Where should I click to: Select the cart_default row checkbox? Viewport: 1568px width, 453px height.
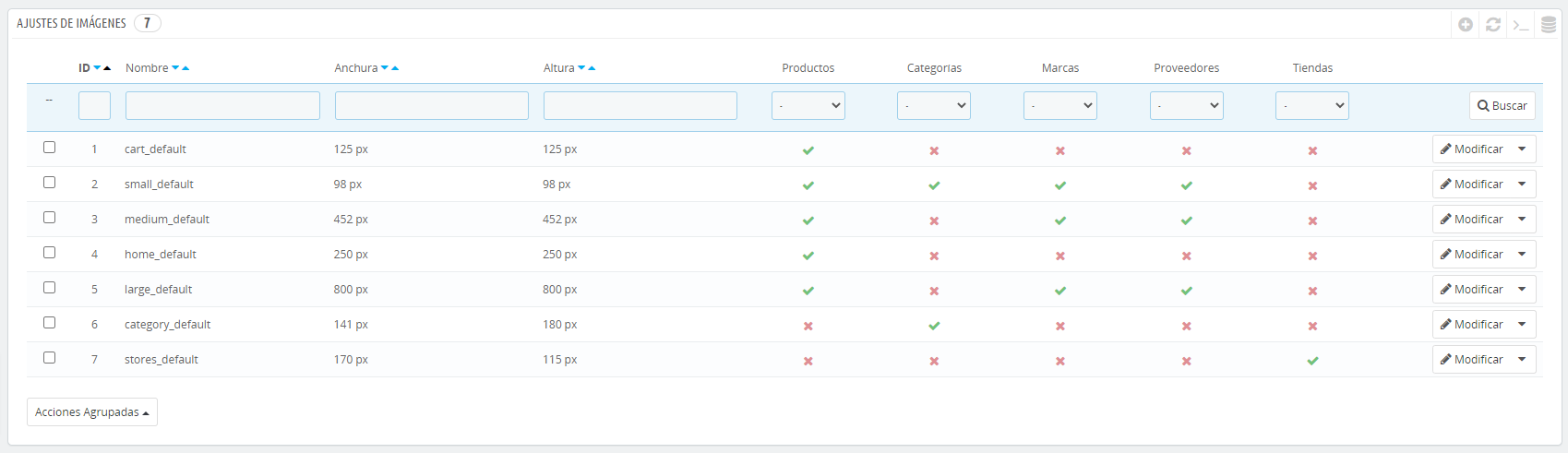click(x=50, y=148)
